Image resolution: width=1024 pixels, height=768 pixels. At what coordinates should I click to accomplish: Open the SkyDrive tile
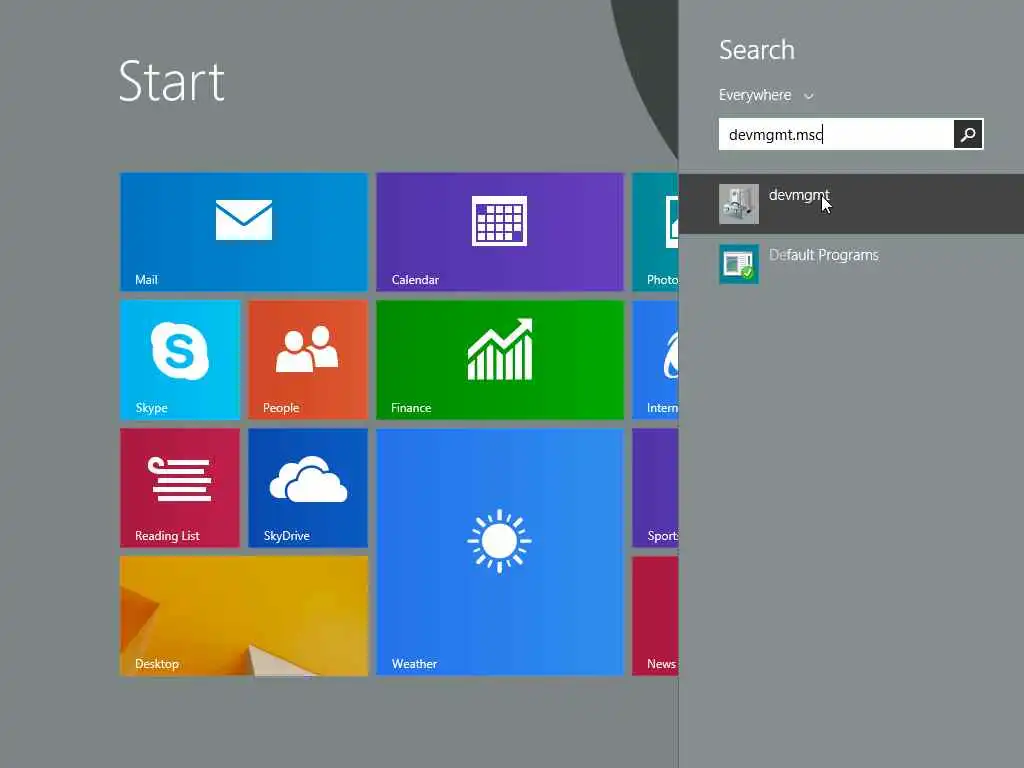(x=308, y=488)
